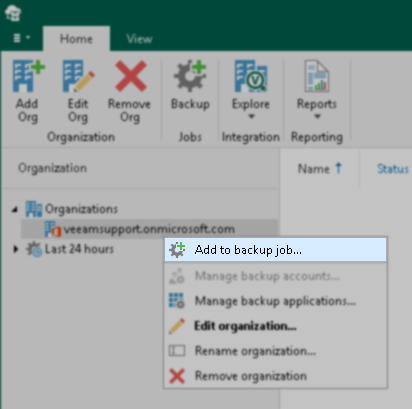Switch to the Home ribbon tab
This screenshot has height=409, width=412.
click(x=76, y=39)
